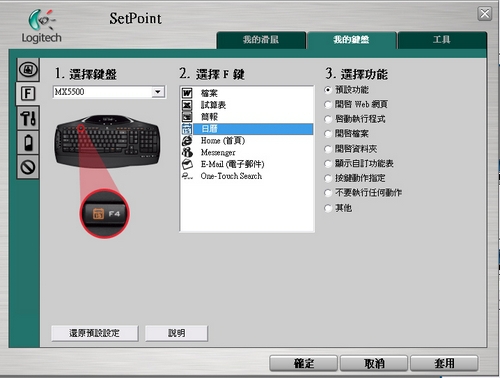
Task: Select 簡報 in the F key list
Action: click(209, 117)
